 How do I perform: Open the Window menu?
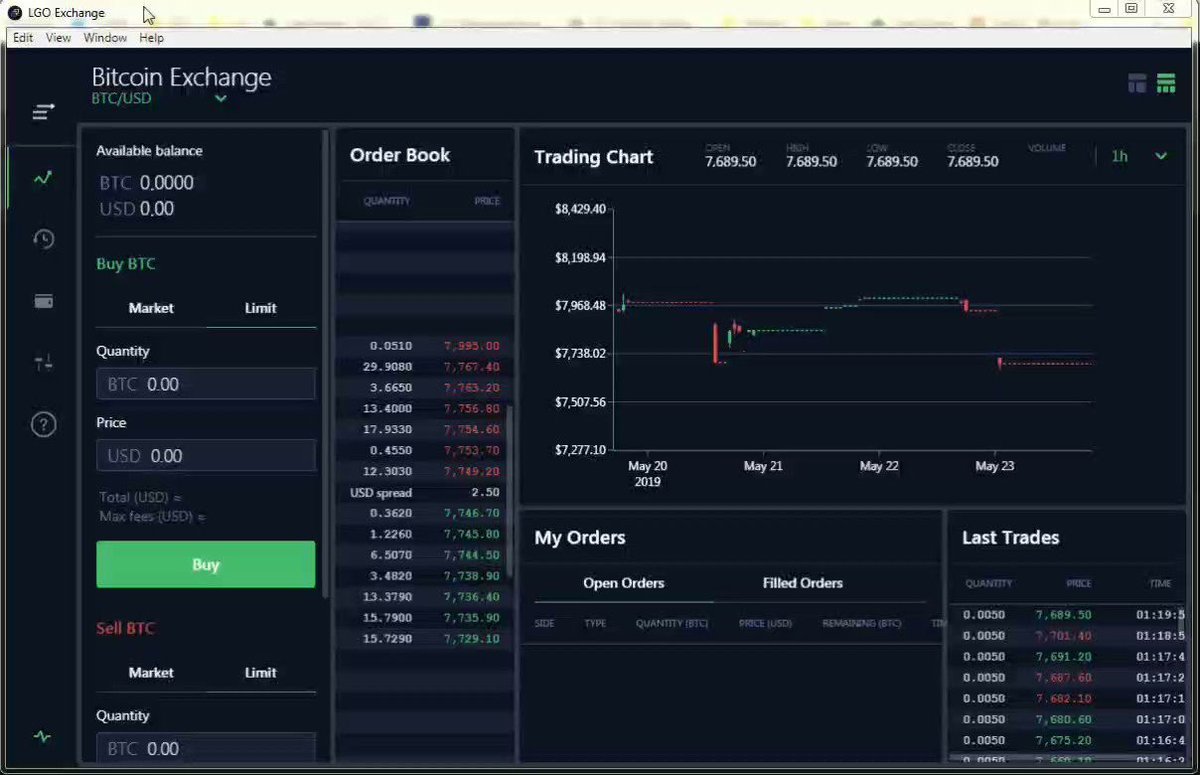[105, 38]
